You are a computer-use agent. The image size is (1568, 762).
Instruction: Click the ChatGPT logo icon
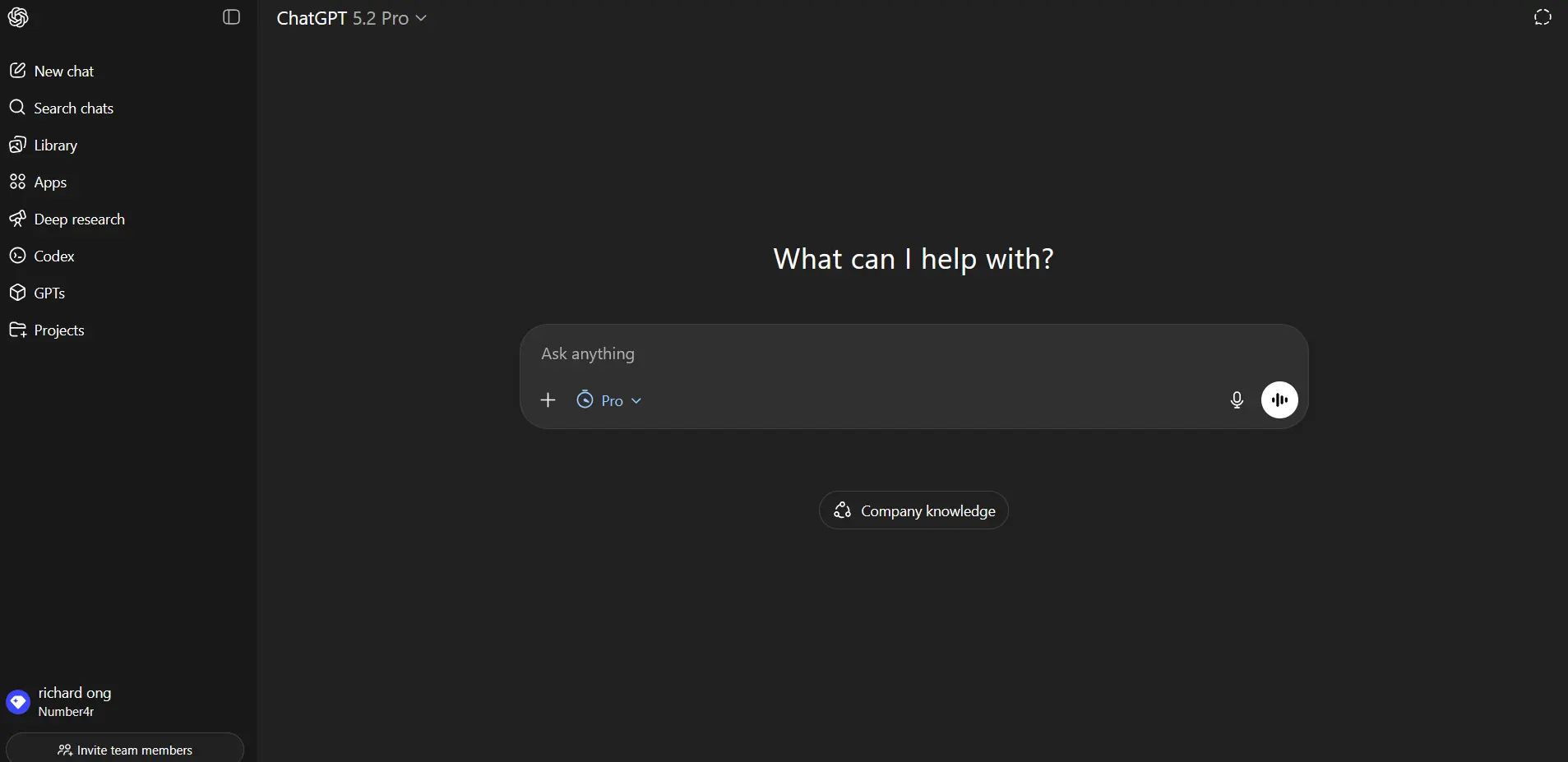click(18, 17)
